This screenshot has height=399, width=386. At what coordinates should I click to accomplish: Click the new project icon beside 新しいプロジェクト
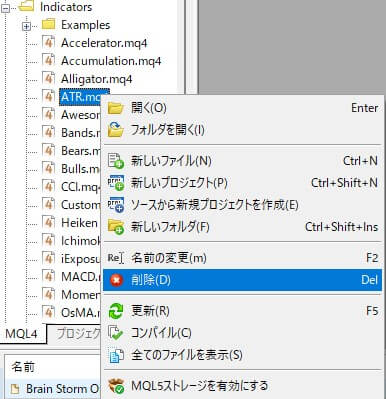(116, 183)
